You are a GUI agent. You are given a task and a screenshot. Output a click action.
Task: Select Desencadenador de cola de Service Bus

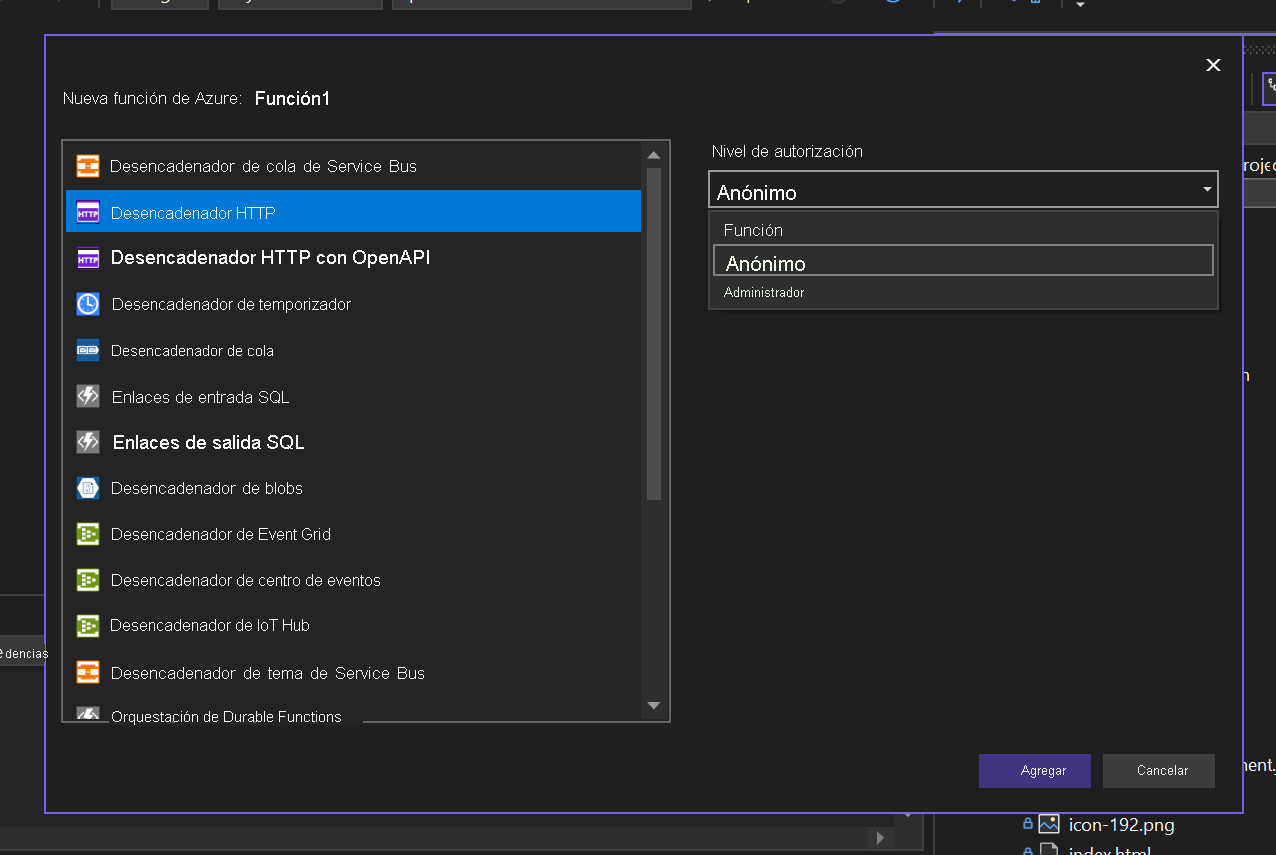pos(353,166)
